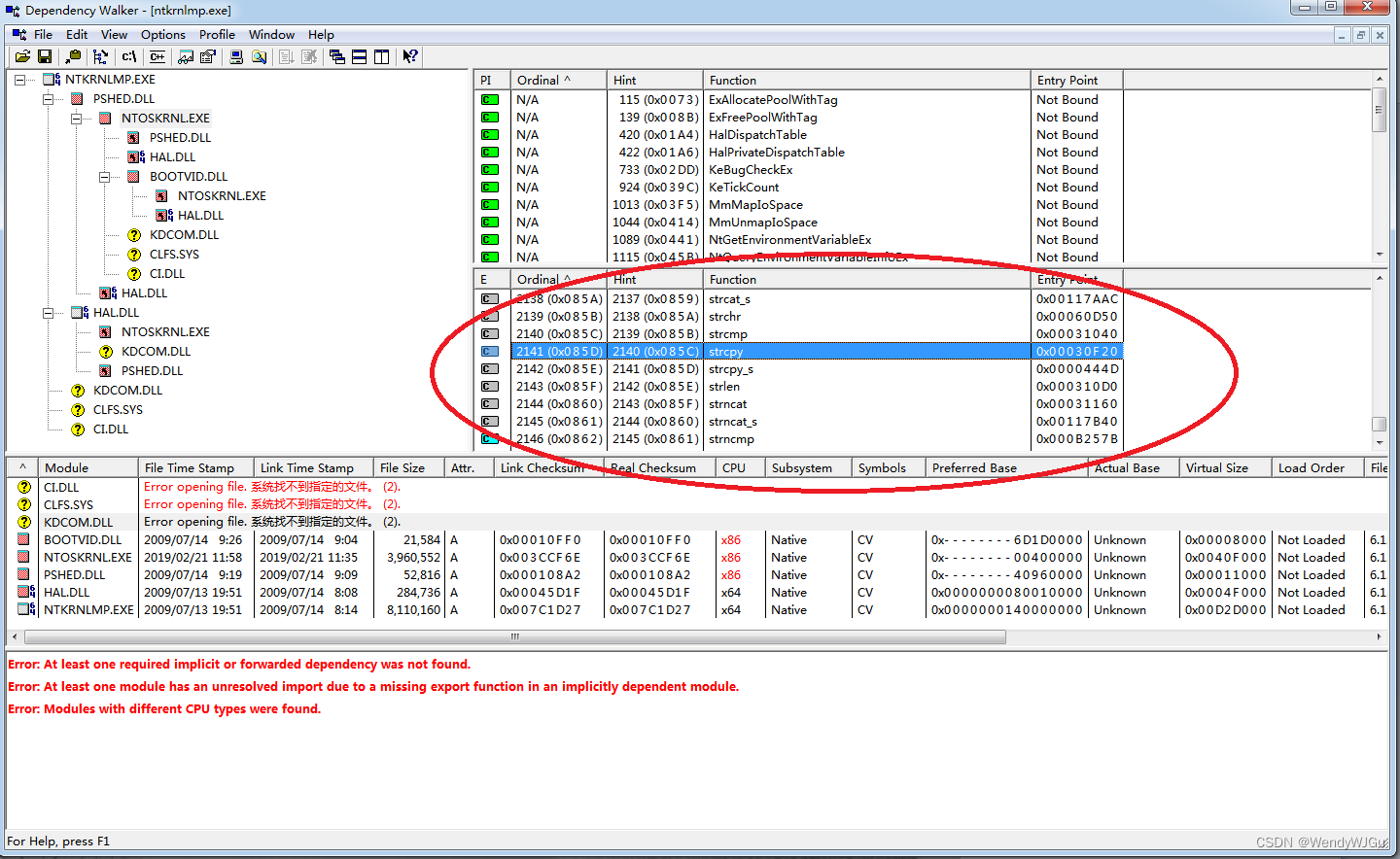Click the magnifier search order toolbar icon

point(260,57)
